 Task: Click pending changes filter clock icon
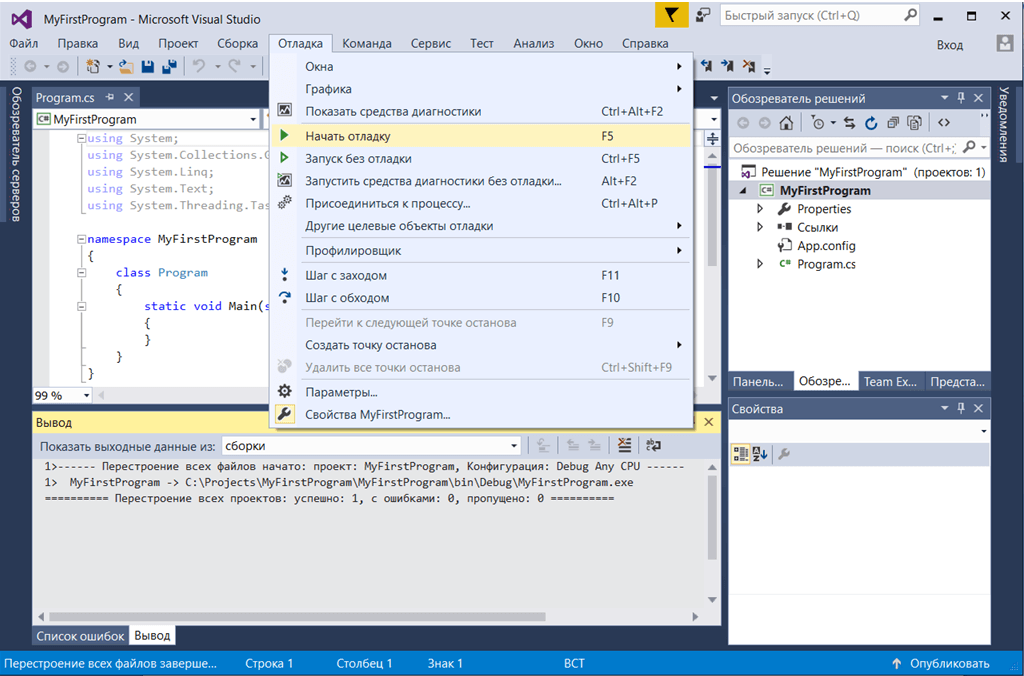coord(817,122)
